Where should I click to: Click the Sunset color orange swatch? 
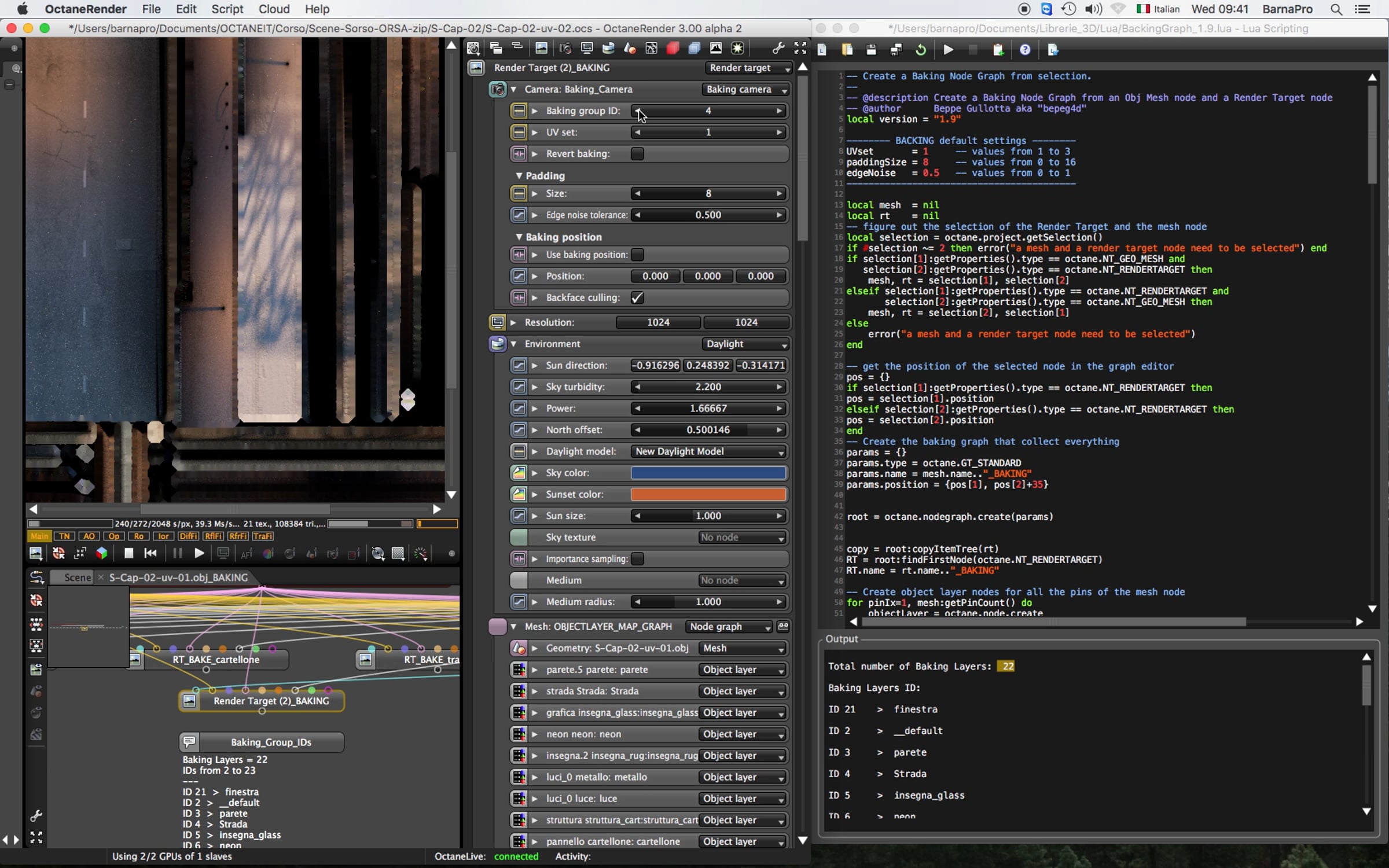[708, 495]
